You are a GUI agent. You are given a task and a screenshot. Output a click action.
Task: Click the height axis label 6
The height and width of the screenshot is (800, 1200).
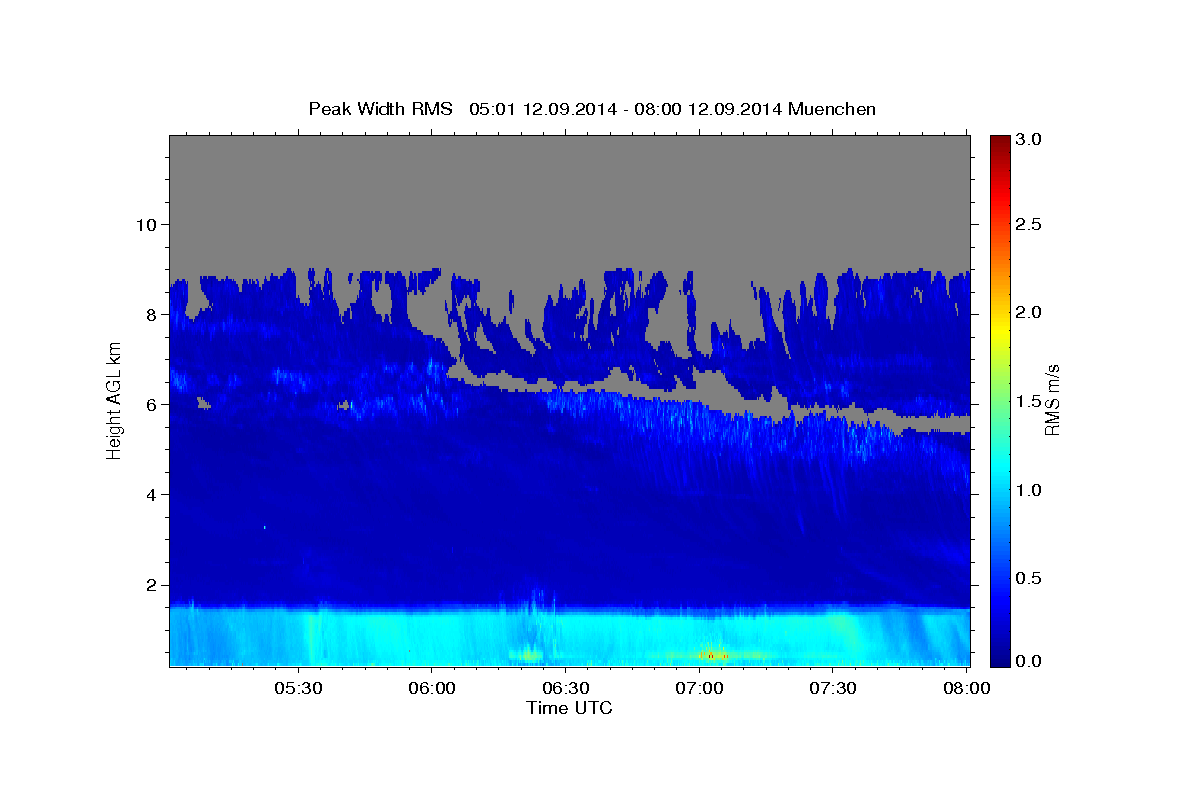coord(150,404)
